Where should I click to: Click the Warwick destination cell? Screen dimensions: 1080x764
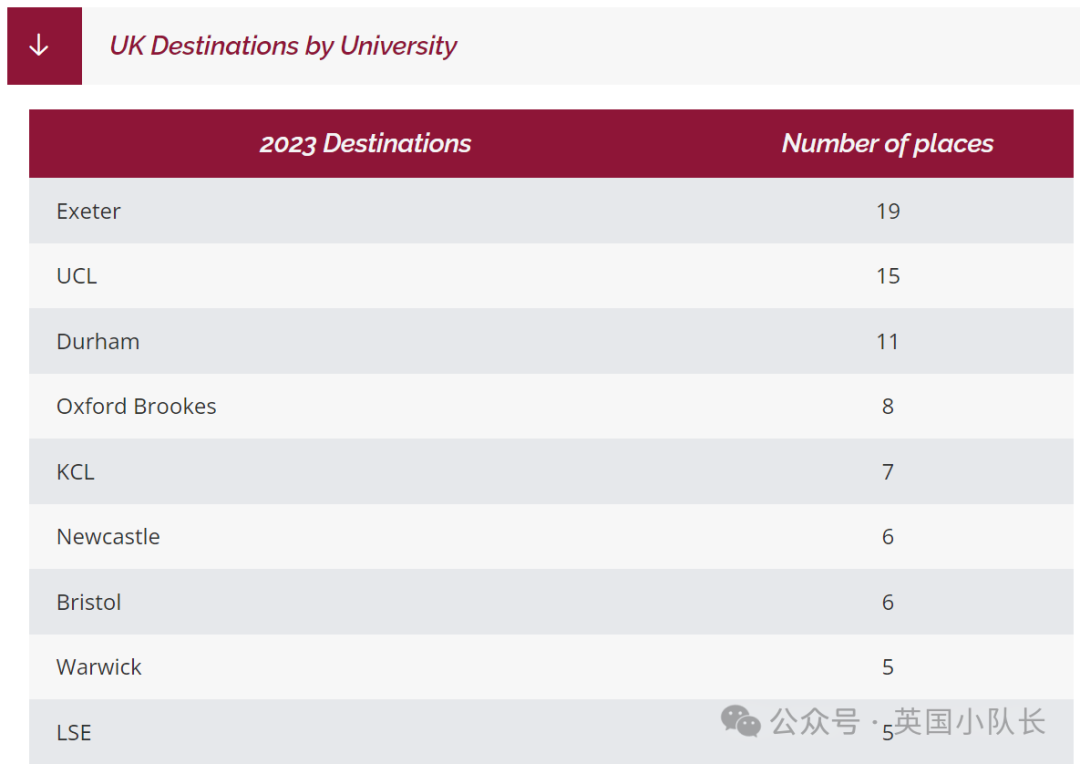pos(99,667)
